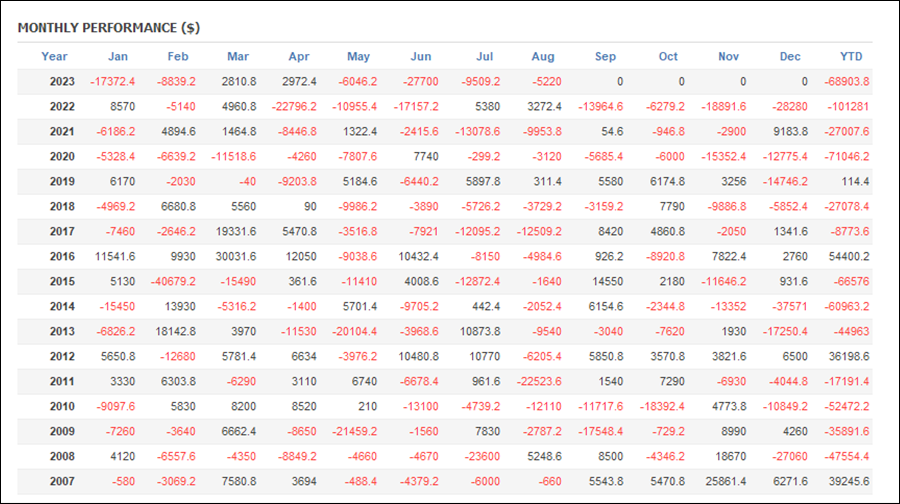This screenshot has height=504, width=900.
Task: Click the 2008 Jul value -23600
Action: pyautogui.click(x=480, y=456)
